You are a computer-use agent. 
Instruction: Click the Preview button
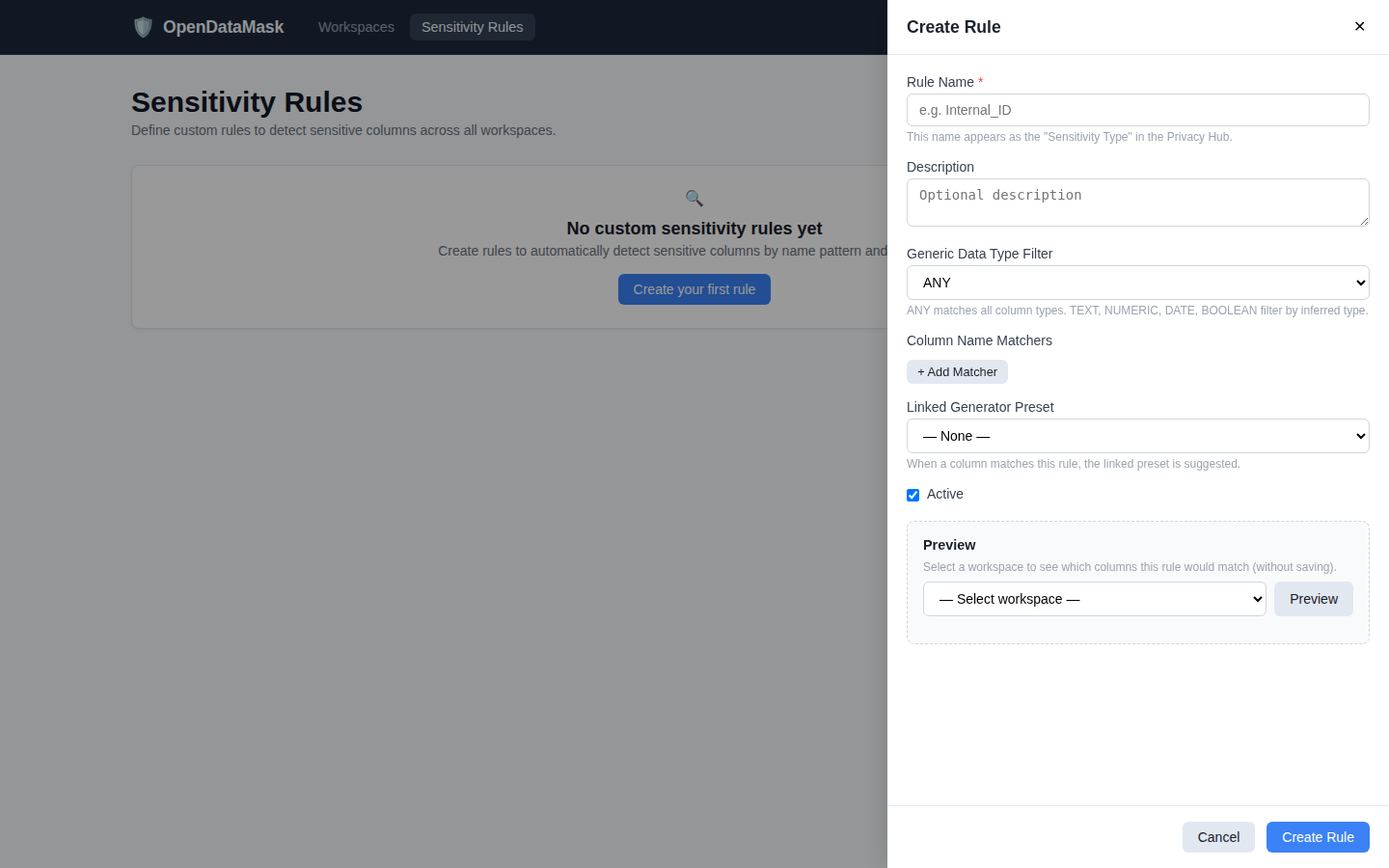pos(1314,599)
